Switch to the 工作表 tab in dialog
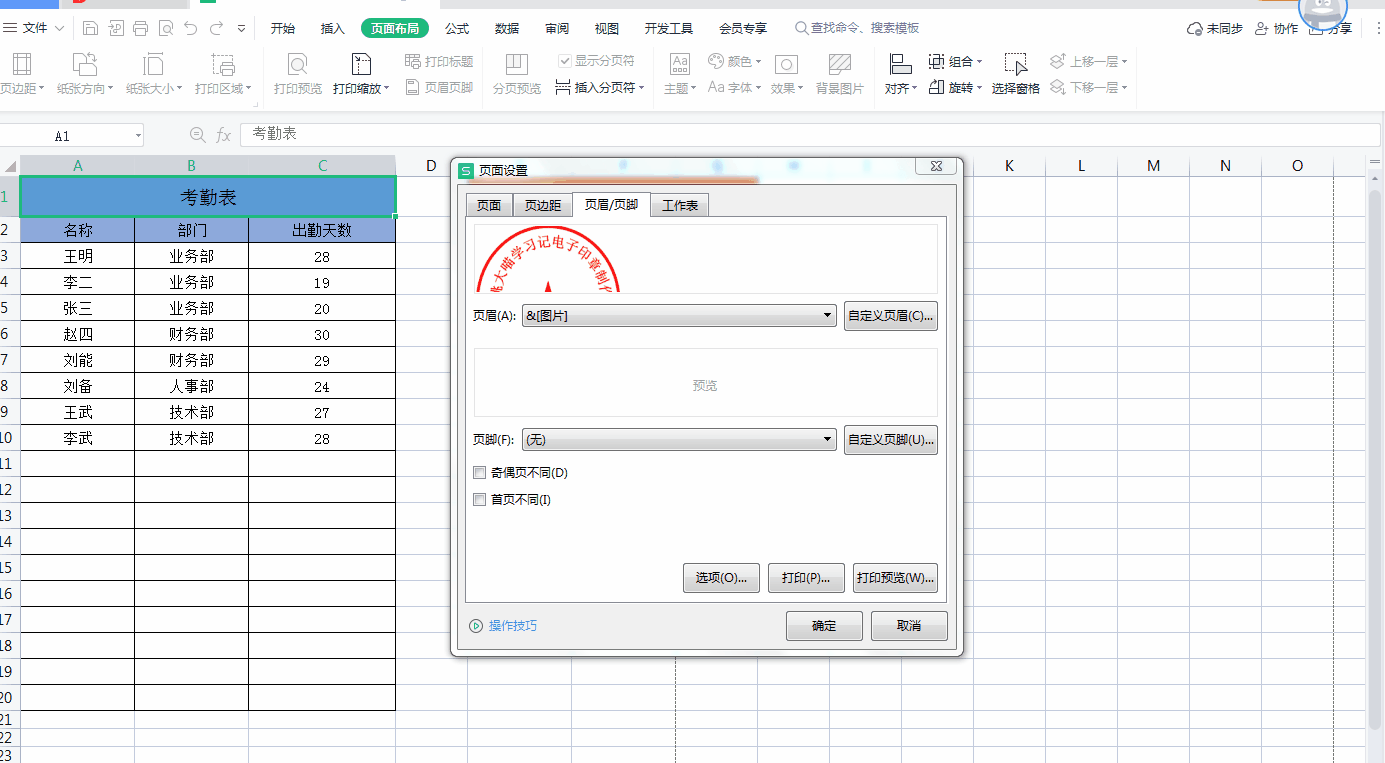 [x=680, y=206]
